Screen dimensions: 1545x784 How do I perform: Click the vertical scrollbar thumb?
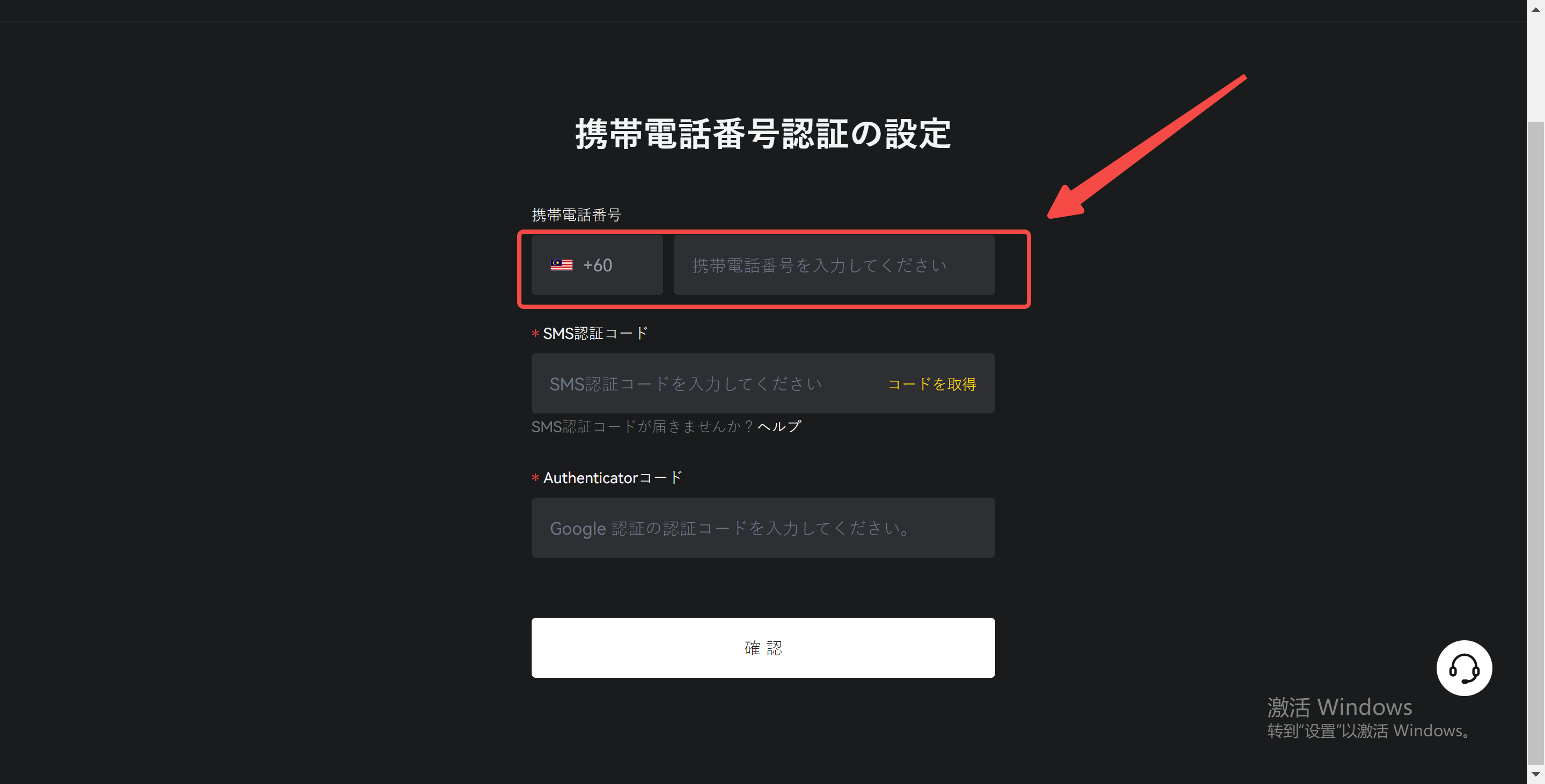click(x=1535, y=442)
